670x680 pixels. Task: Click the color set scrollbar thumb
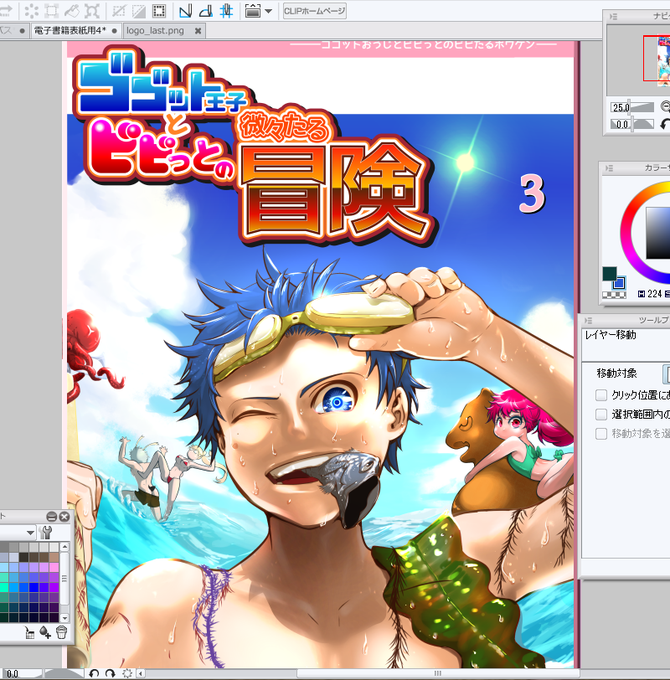click(64, 579)
